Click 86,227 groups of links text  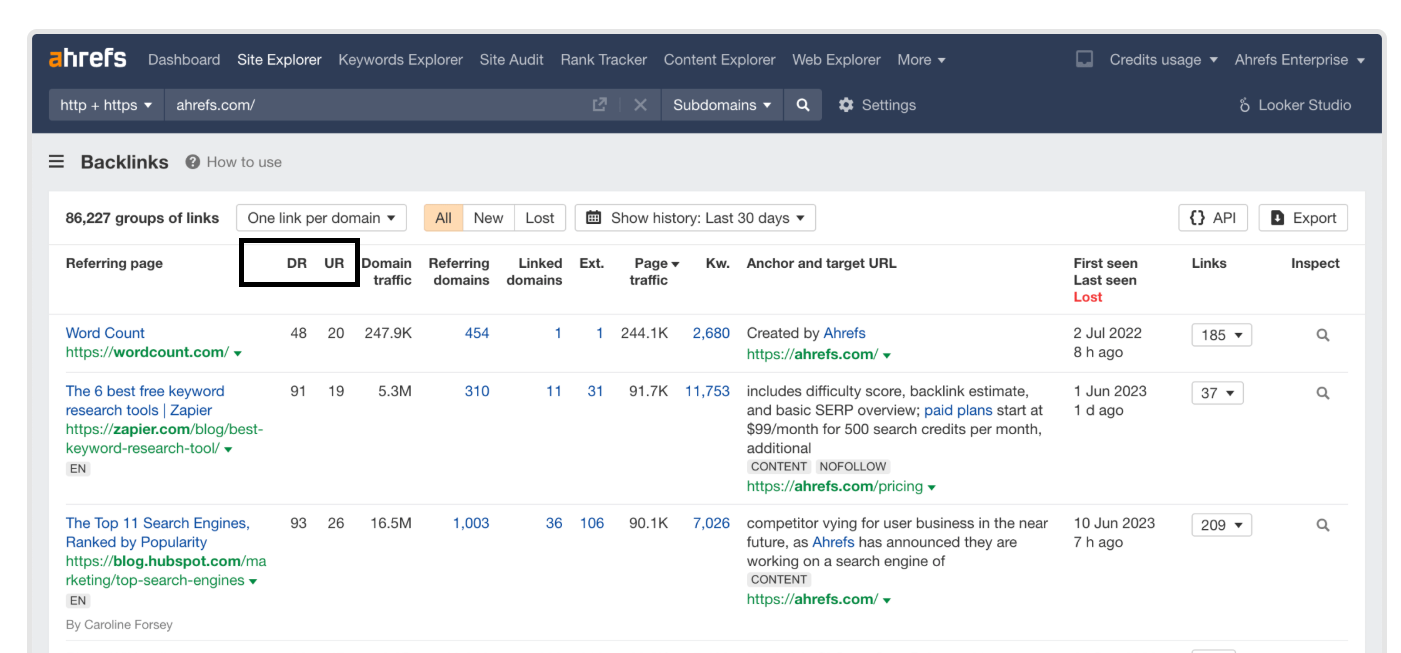point(142,218)
